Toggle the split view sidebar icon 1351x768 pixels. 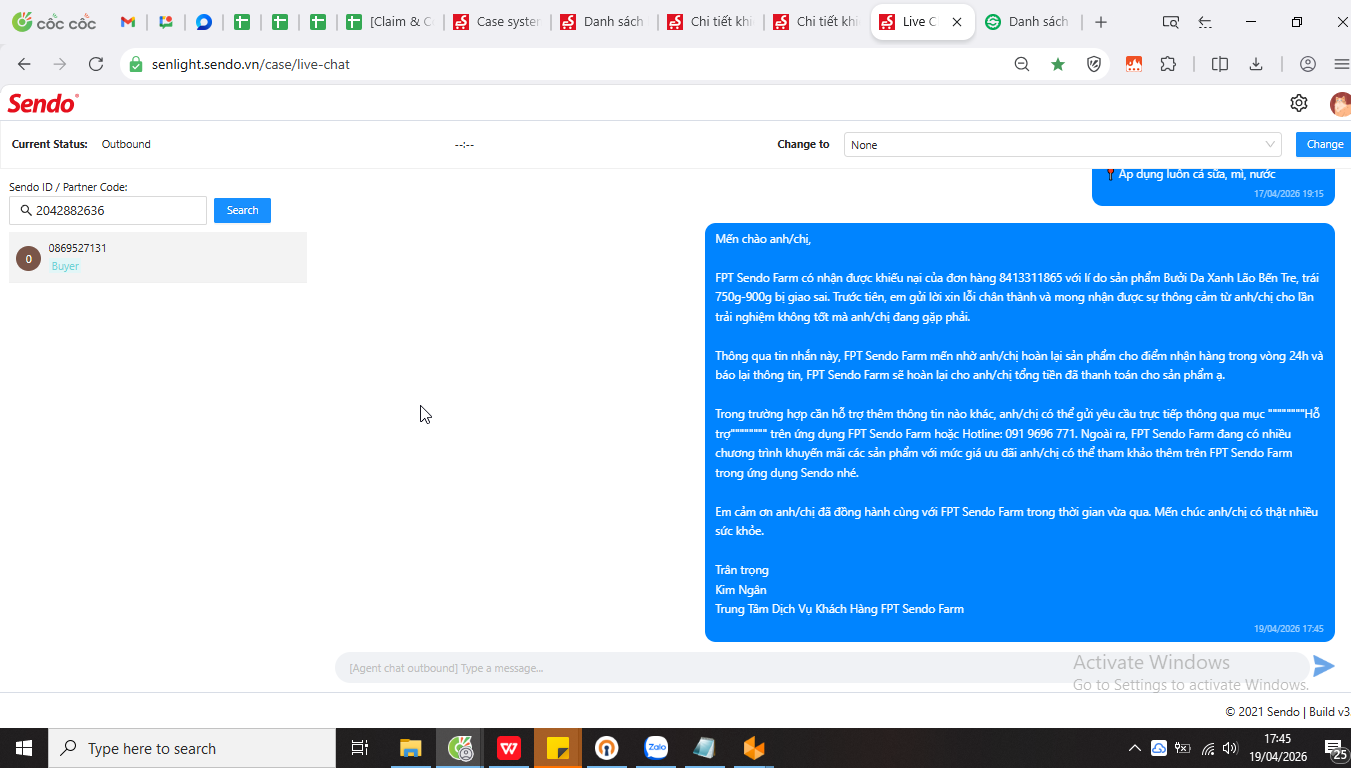coord(1220,64)
